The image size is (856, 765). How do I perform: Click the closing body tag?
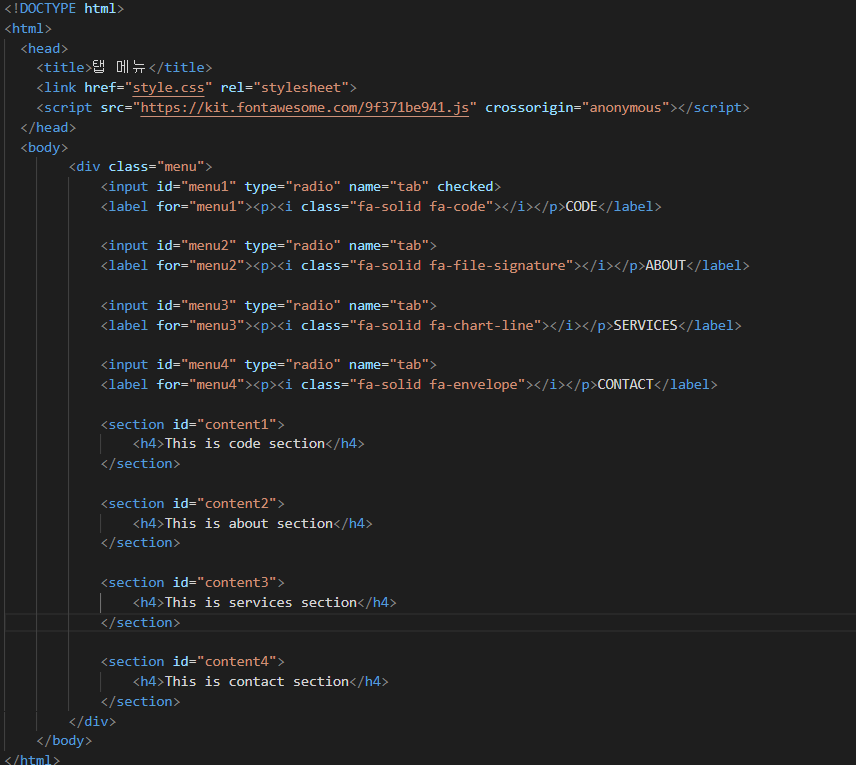tap(64, 740)
